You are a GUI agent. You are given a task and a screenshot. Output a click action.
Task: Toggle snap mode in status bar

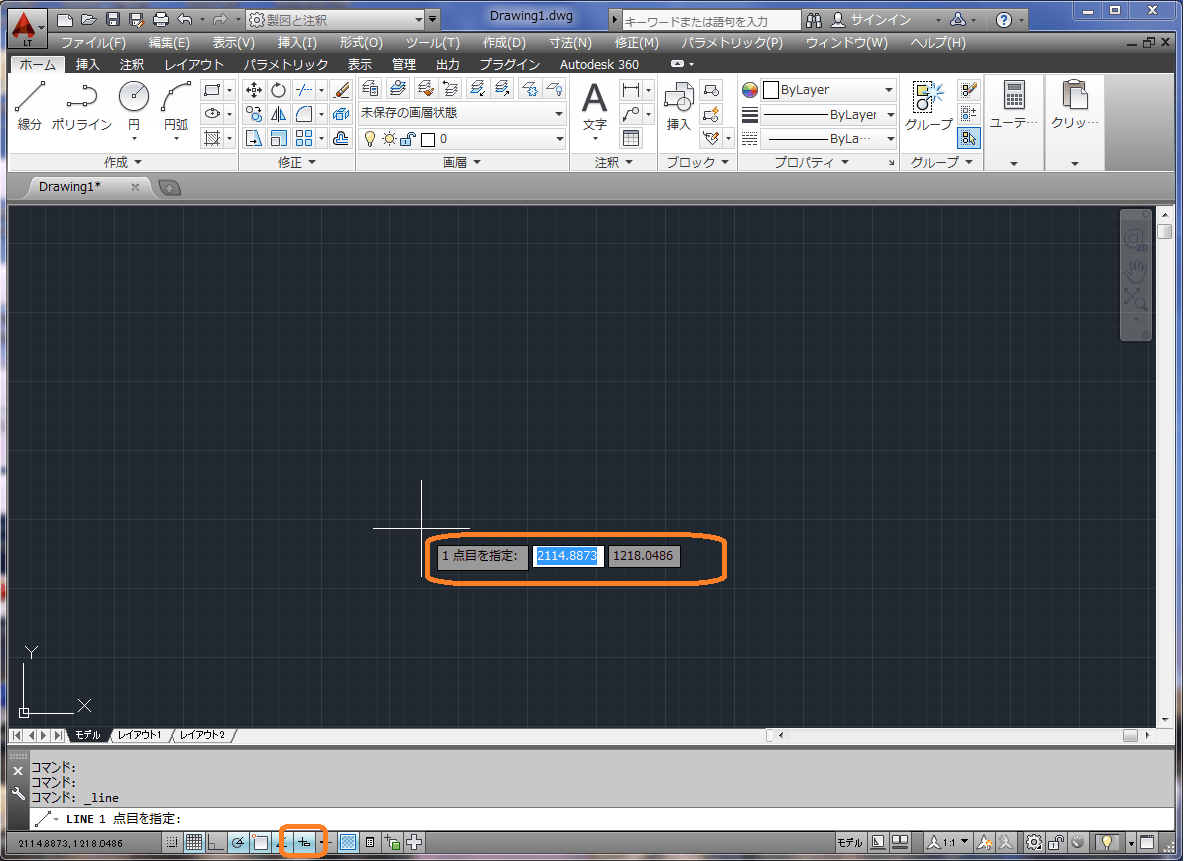pos(173,842)
